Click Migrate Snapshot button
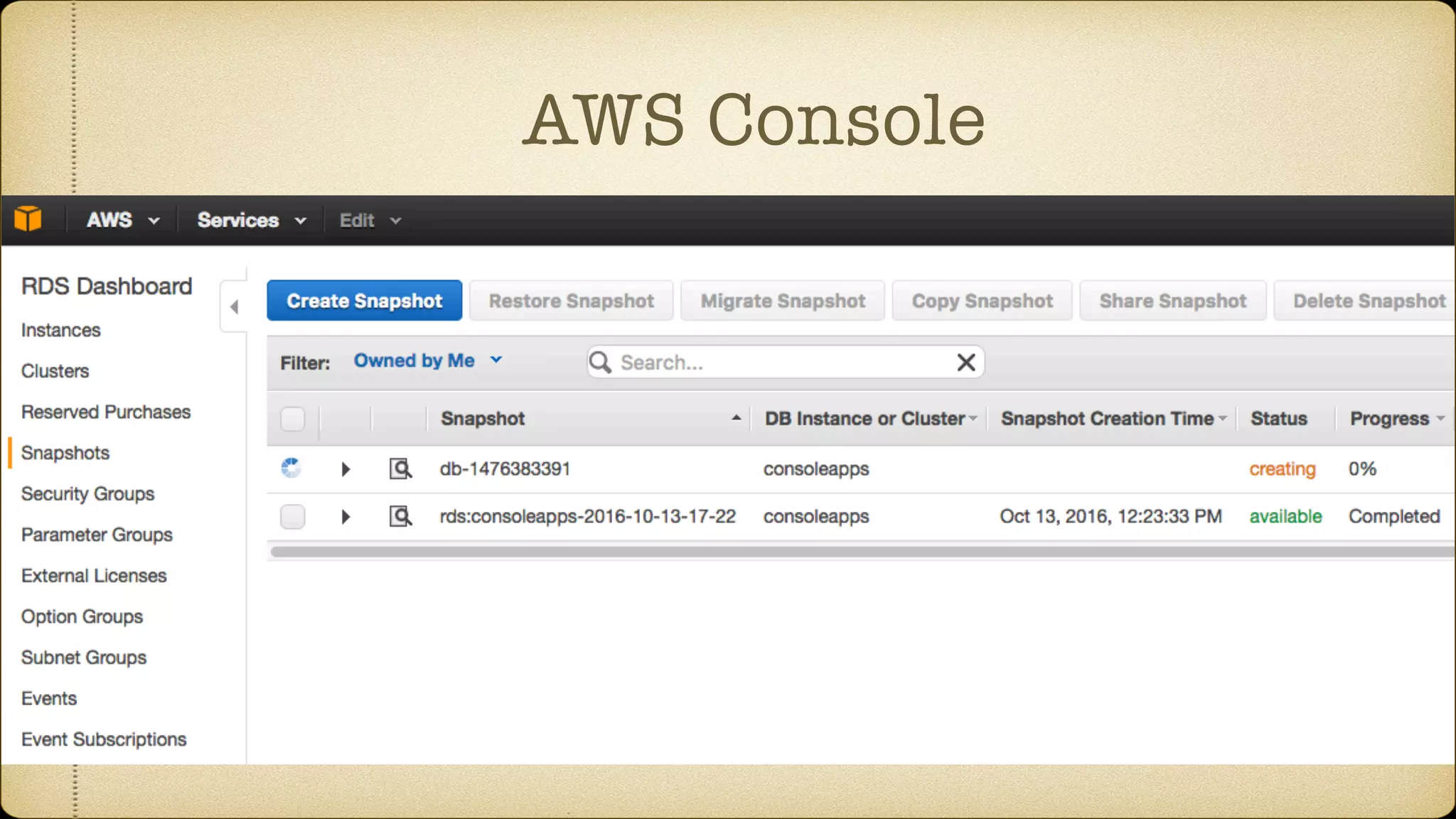Viewport: 1456px width, 819px height. (x=783, y=301)
